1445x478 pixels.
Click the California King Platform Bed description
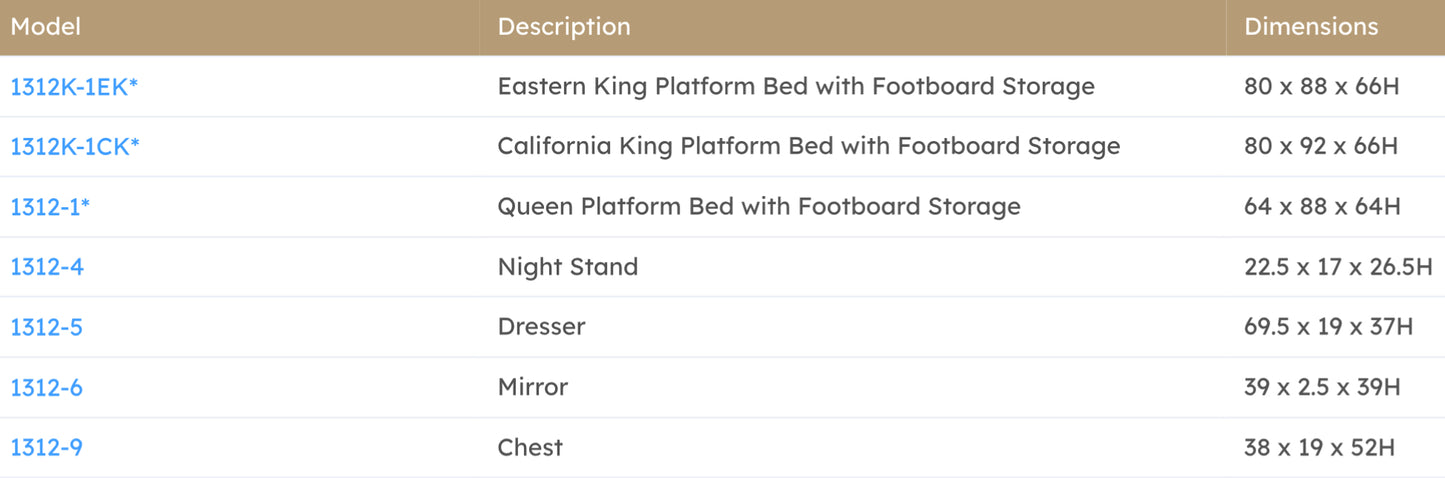point(808,147)
